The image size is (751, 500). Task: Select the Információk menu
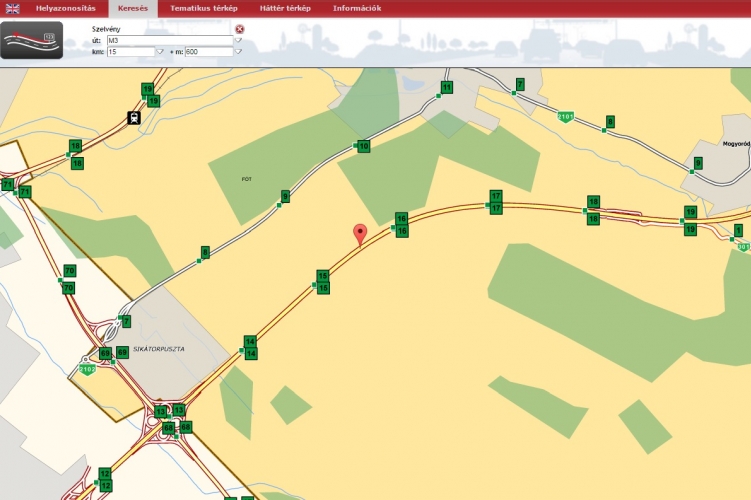(x=356, y=8)
